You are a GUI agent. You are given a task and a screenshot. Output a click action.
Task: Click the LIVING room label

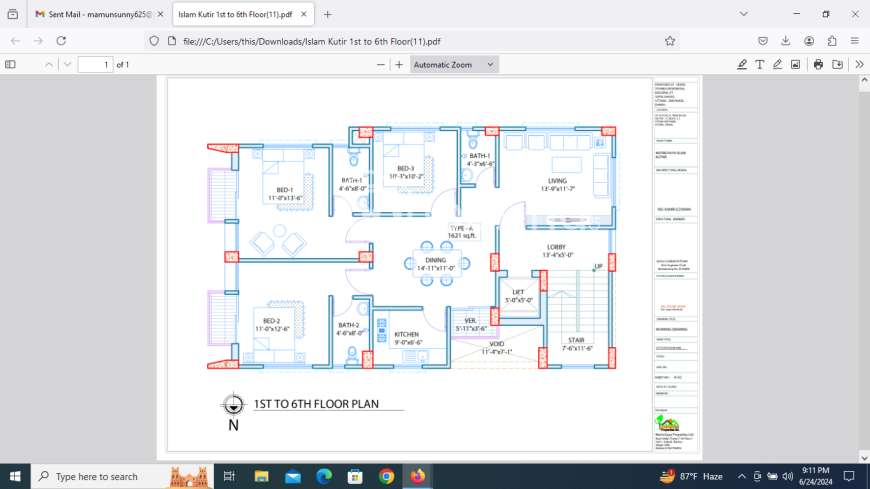point(558,181)
